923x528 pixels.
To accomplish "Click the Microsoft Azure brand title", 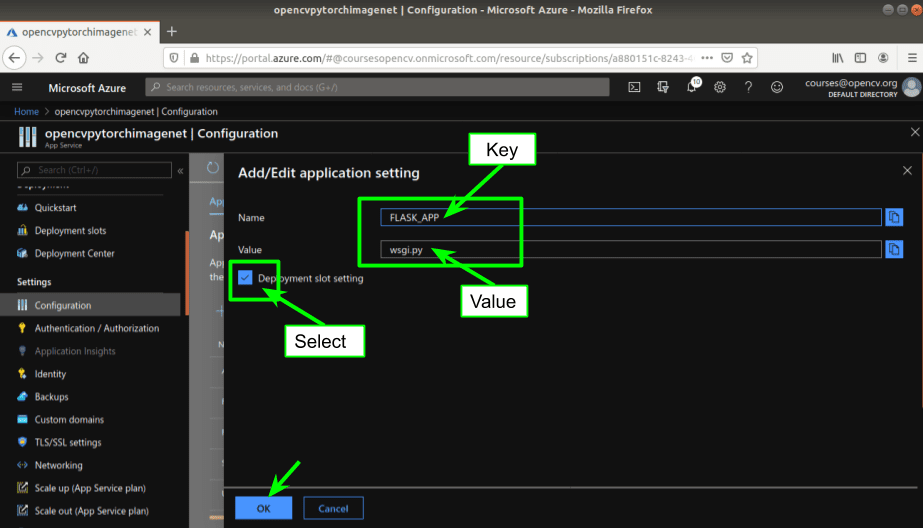I will pyautogui.click(x=87, y=88).
